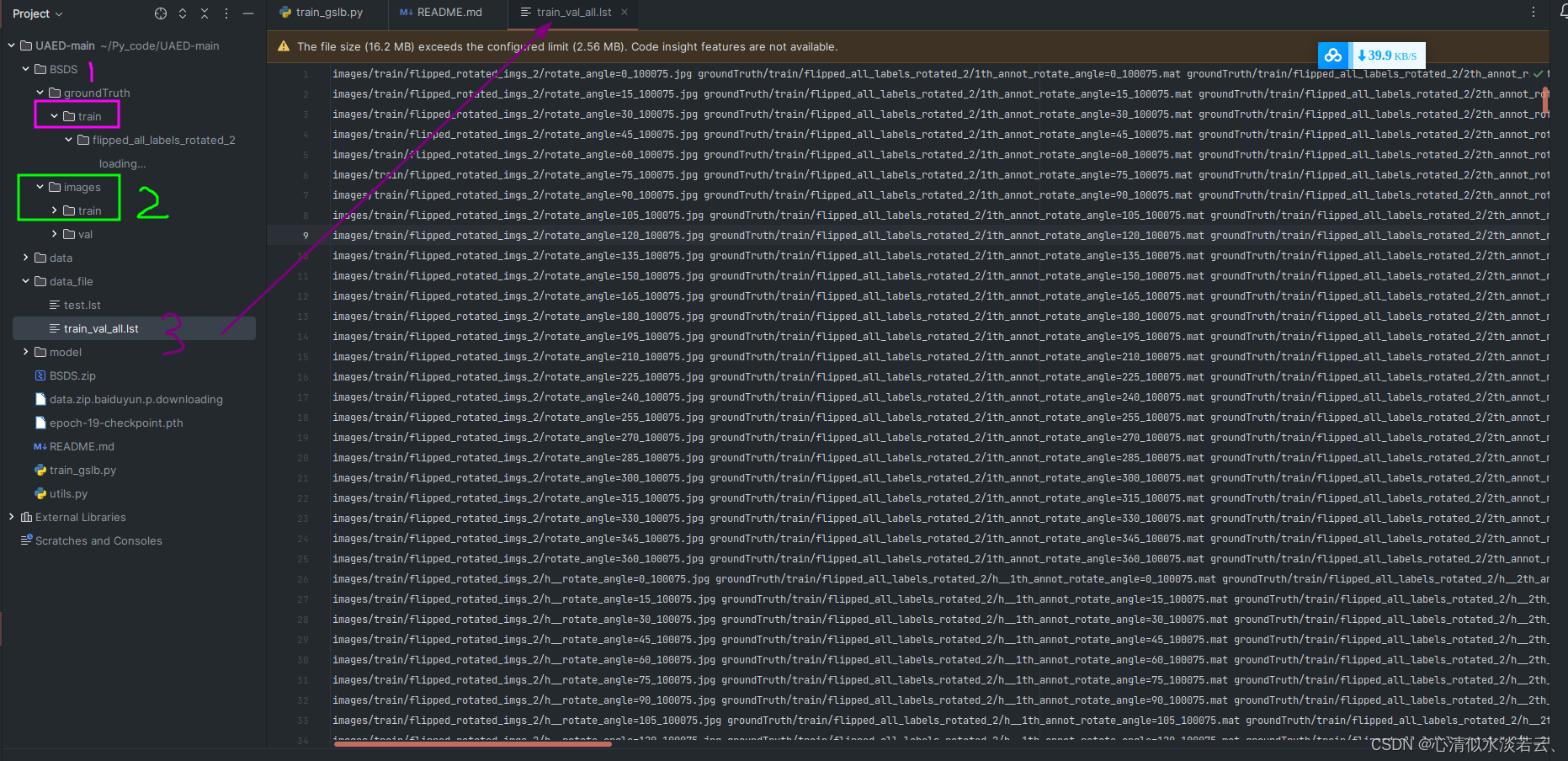The image size is (1568, 761).
Task: Collapse the UAED-main root node
Action: 11,45
